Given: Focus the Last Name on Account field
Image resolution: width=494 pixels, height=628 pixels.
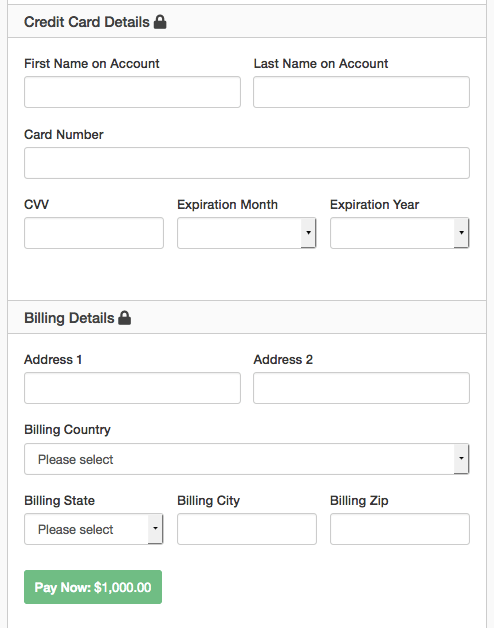Looking at the screenshot, I should (361, 92).
